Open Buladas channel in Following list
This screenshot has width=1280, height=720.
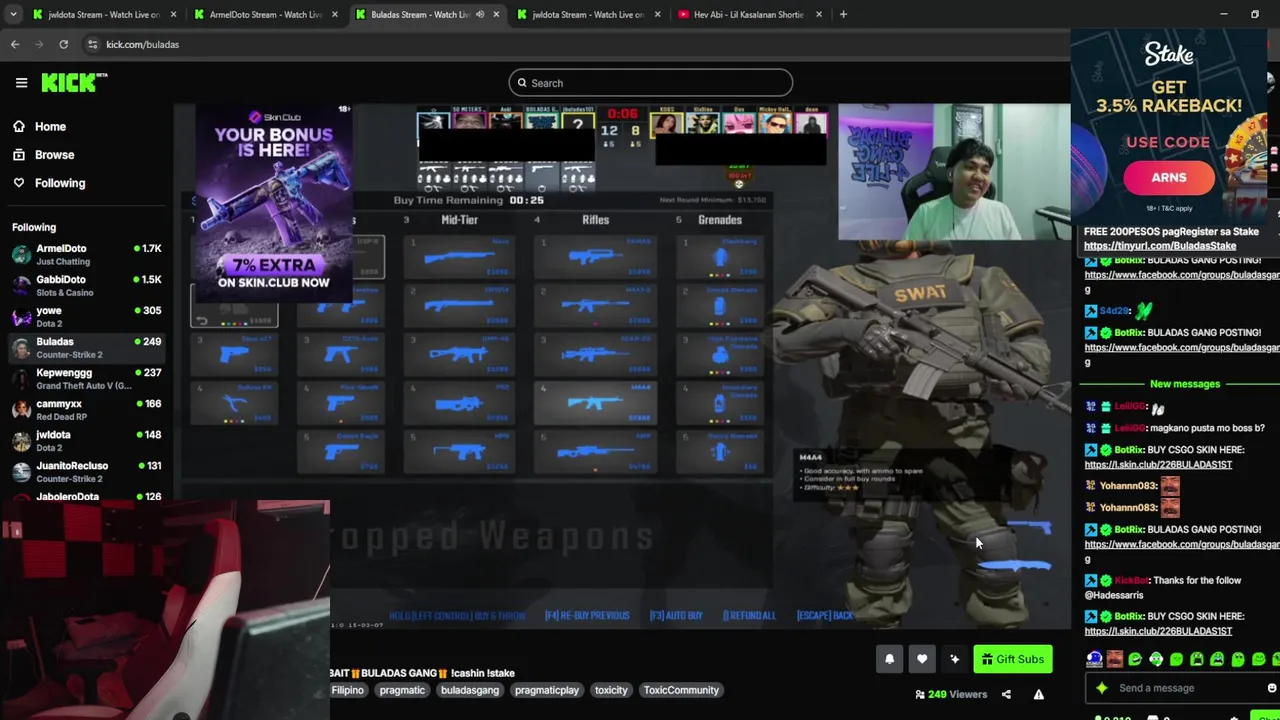(86, 347)
